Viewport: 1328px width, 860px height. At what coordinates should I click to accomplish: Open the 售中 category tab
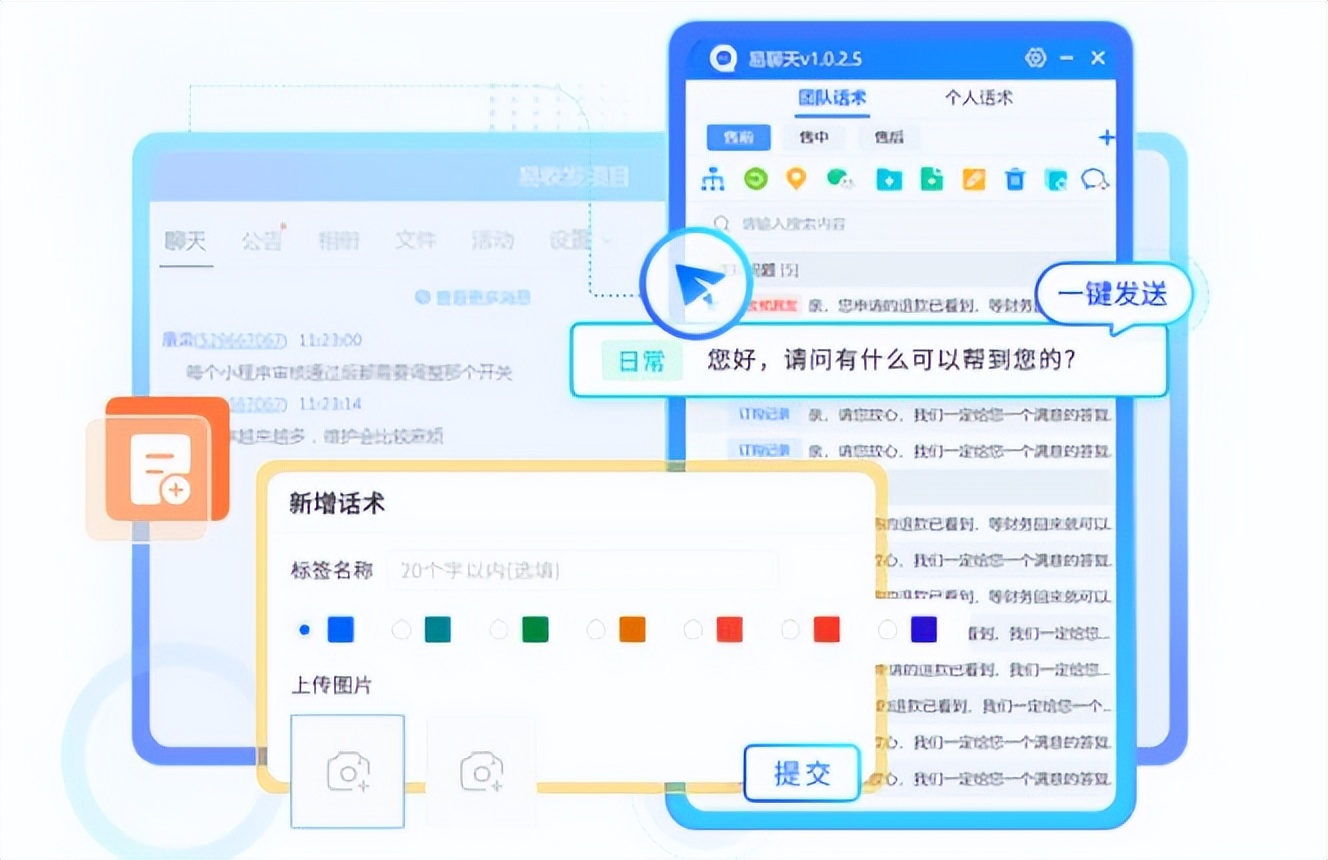[813, 137]
